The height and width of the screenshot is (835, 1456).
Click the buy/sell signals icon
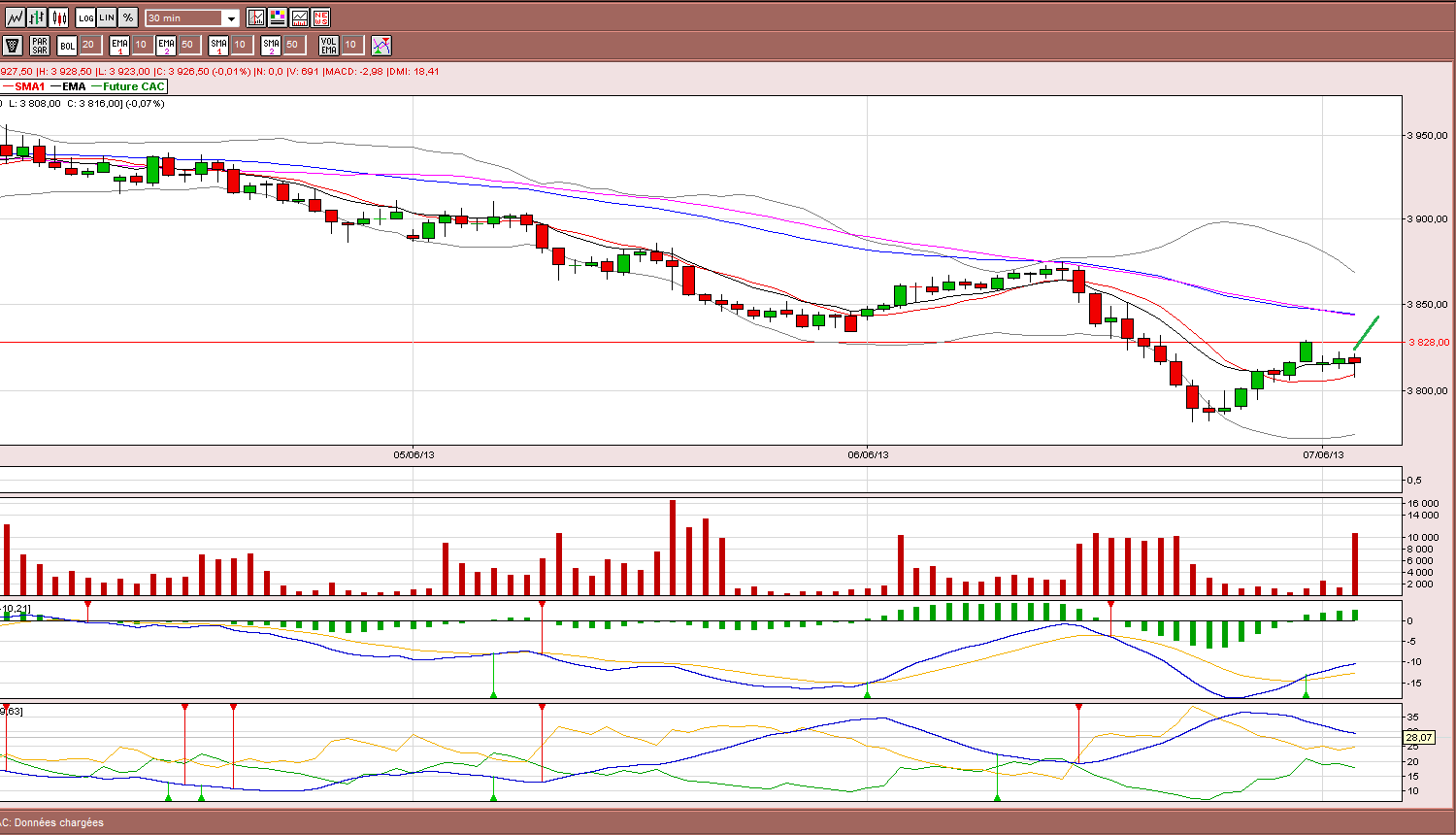coord(381,45)
